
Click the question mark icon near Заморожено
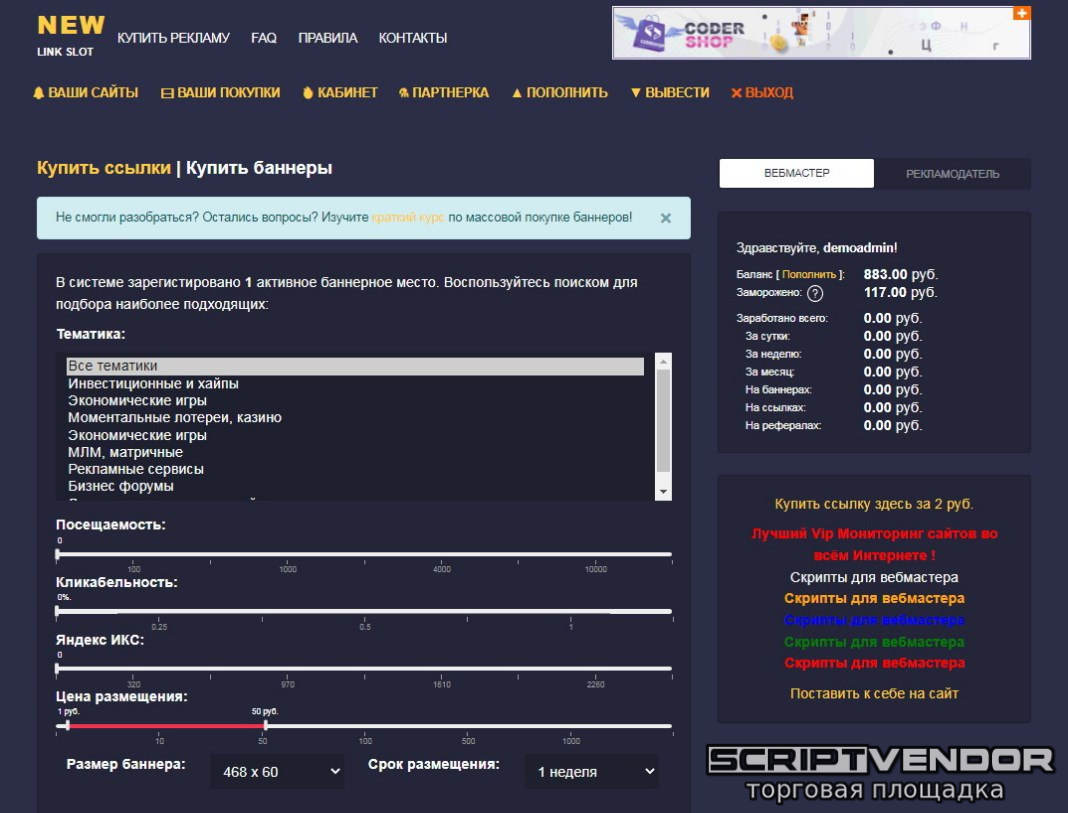815,293
